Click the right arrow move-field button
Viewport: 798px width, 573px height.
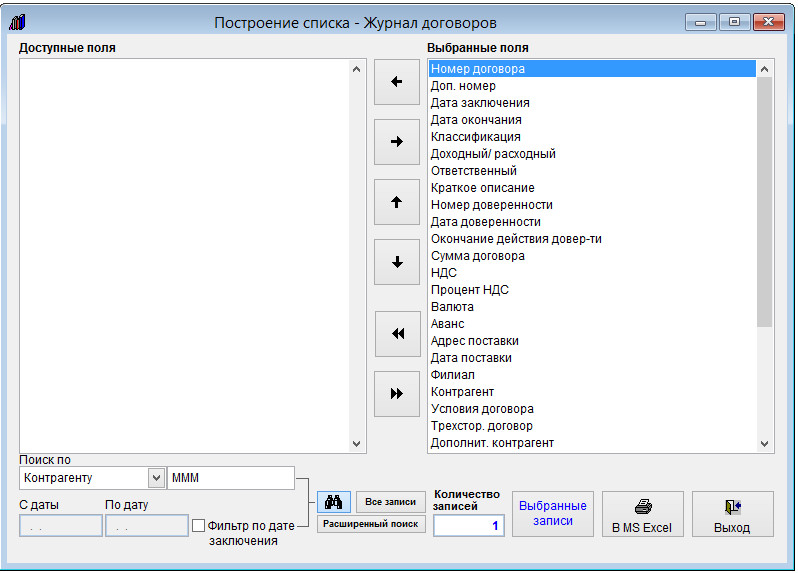396,142
